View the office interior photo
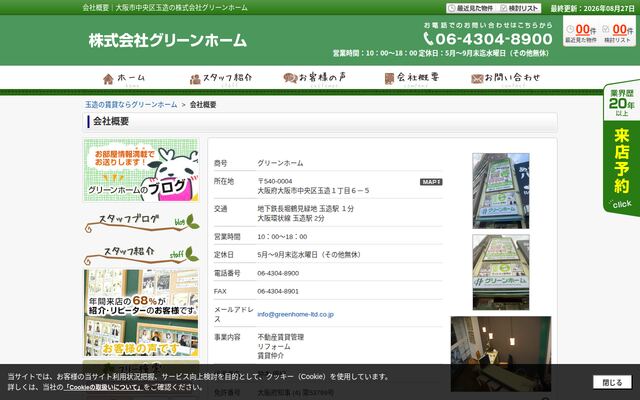The image size is (640, 400). click(501, 354)
